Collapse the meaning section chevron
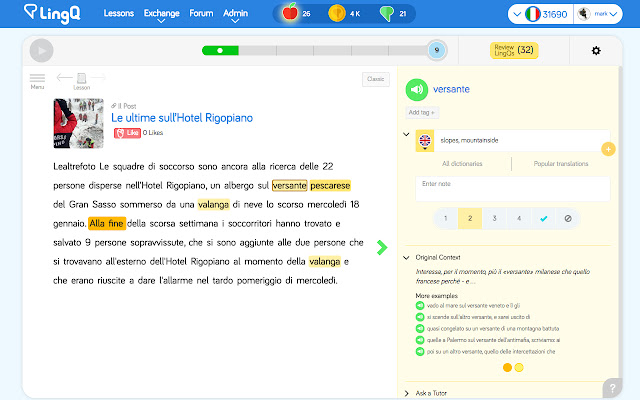This screenshot has height=400, width=640. click(406, 134)
